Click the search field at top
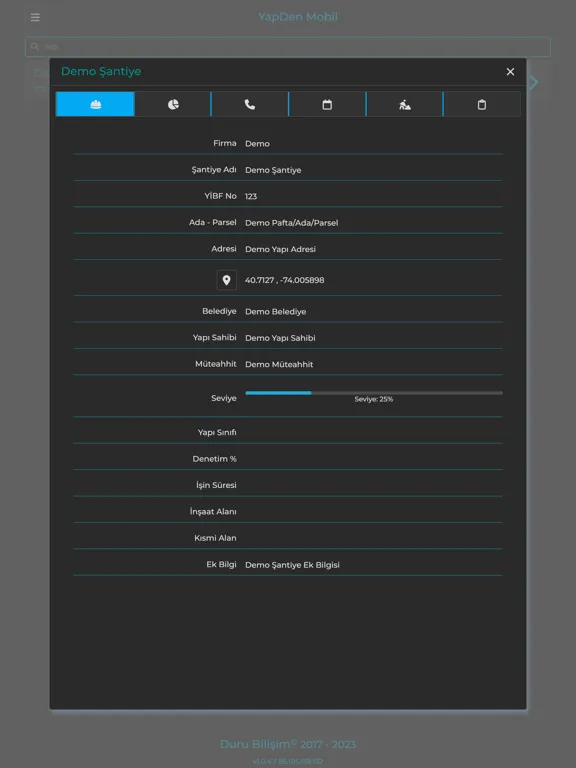 [x=288, y=47]
